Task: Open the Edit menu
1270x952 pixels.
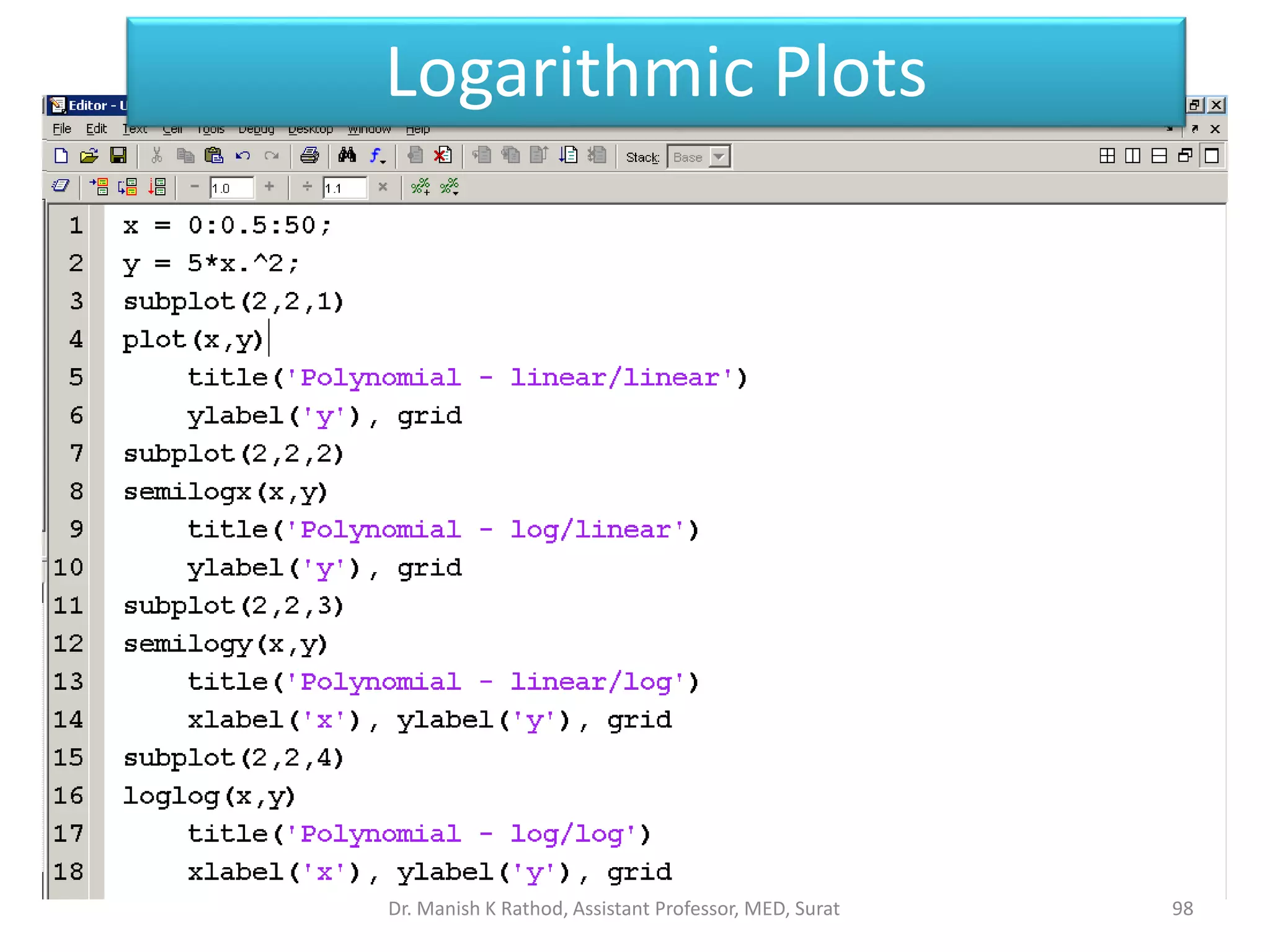Action: click(96, 129)
